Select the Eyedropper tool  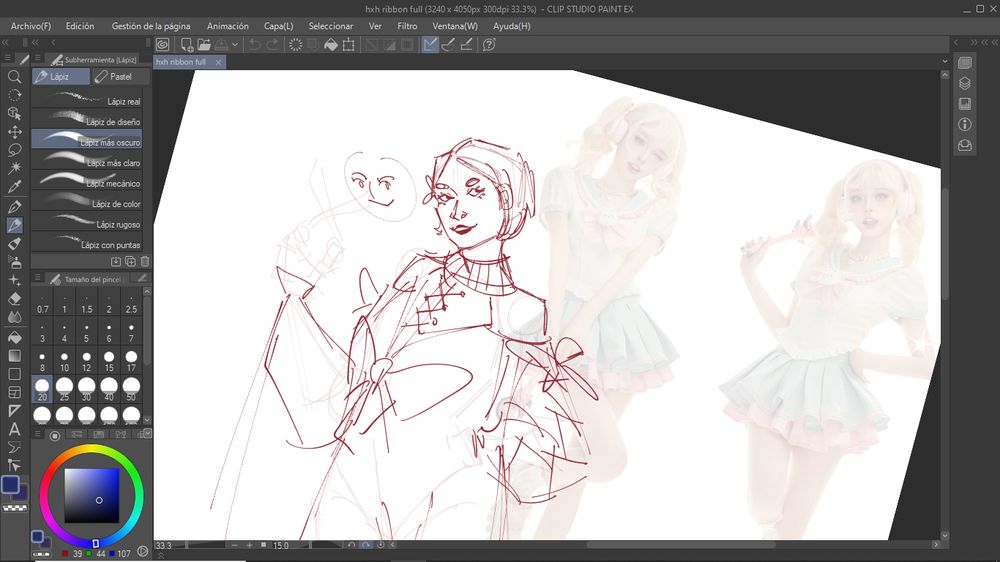[x=14, y=187]
